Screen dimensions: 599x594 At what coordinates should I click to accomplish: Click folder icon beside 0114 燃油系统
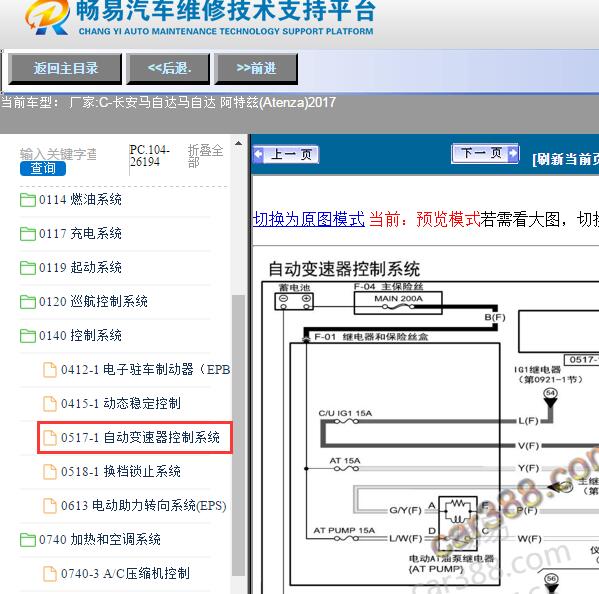(28, 200)
